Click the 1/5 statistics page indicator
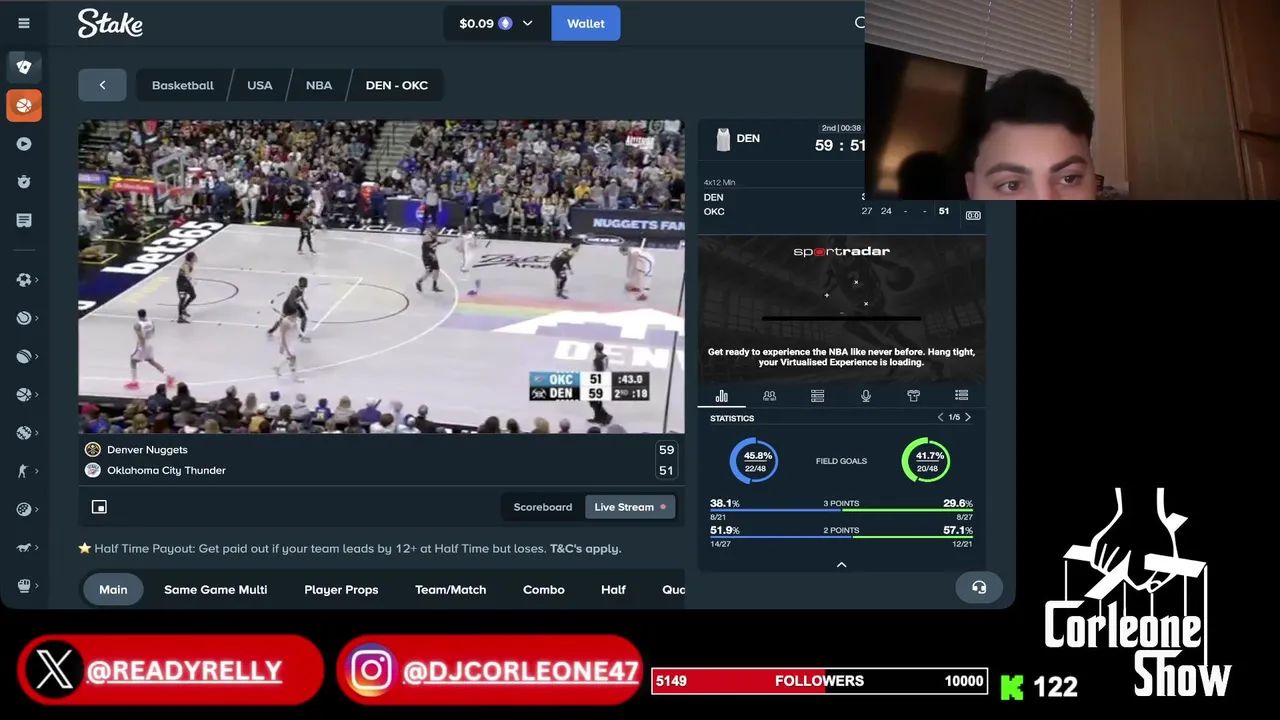 954,417
